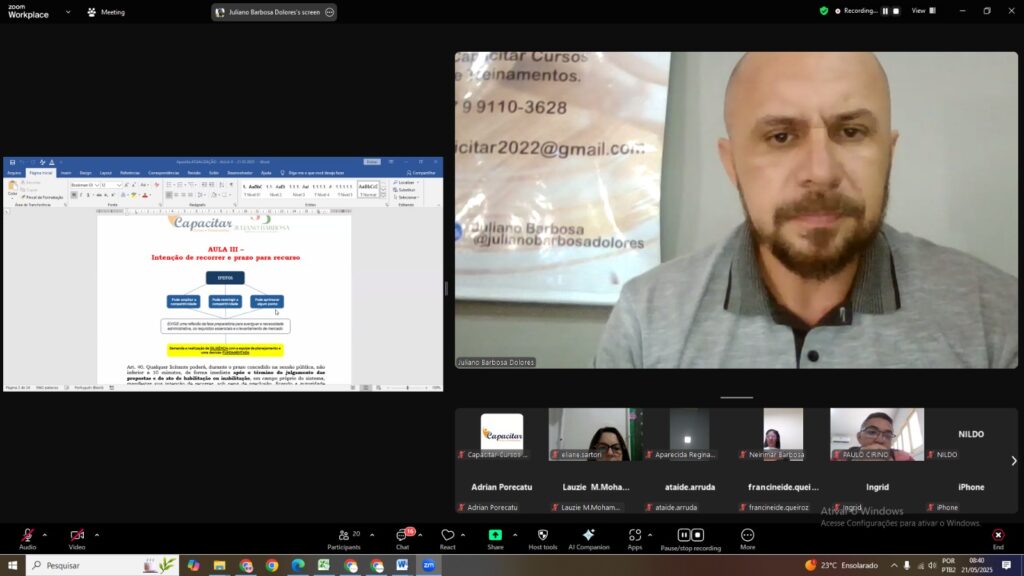Open the Chat panel

403,538
